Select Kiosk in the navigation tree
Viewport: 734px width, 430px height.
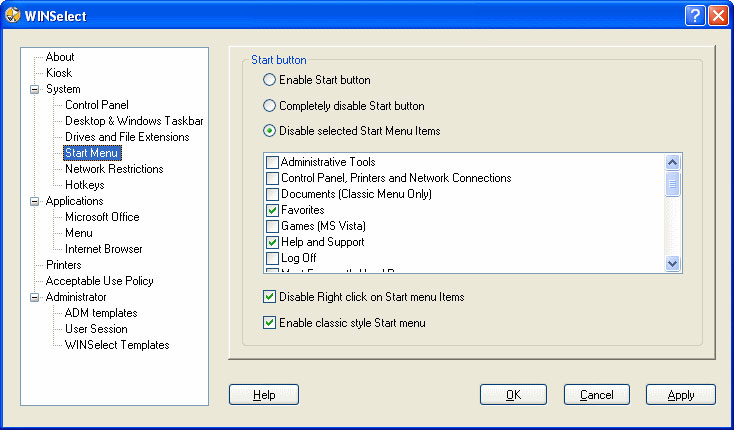coord(59,73)
